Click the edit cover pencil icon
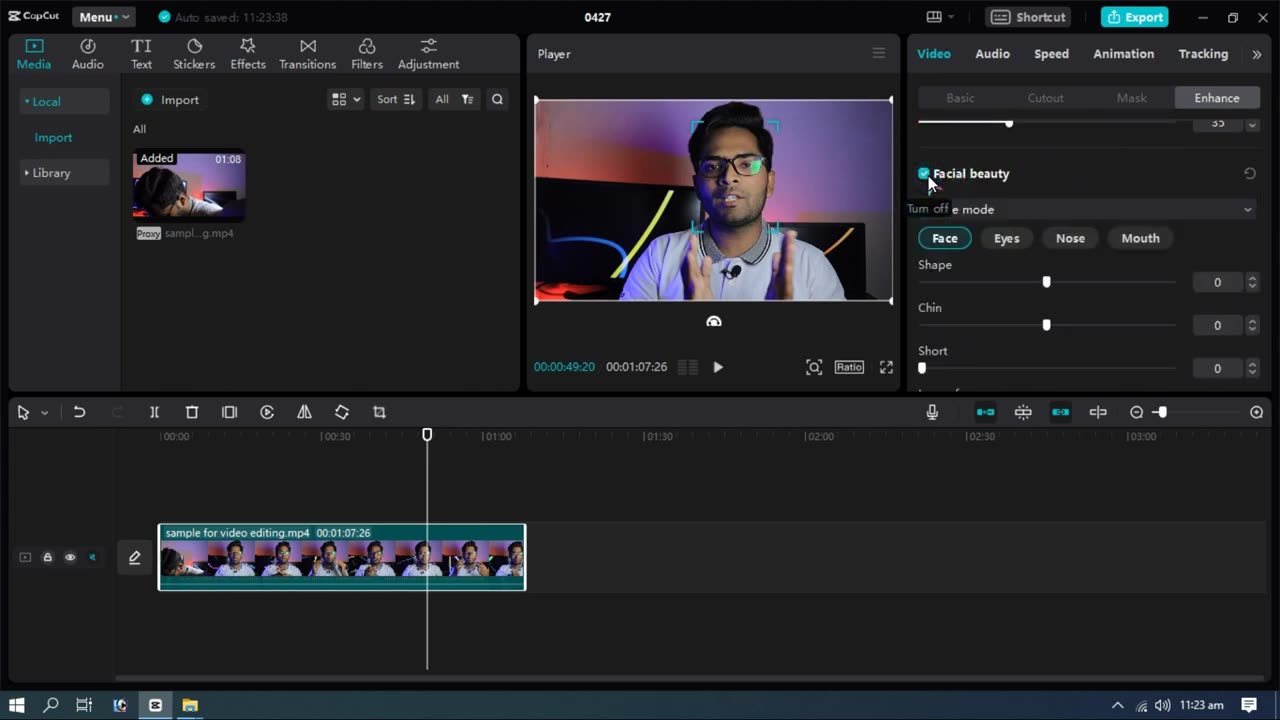The width and height of the screenshot is (1280, 720). pos(135,557)
